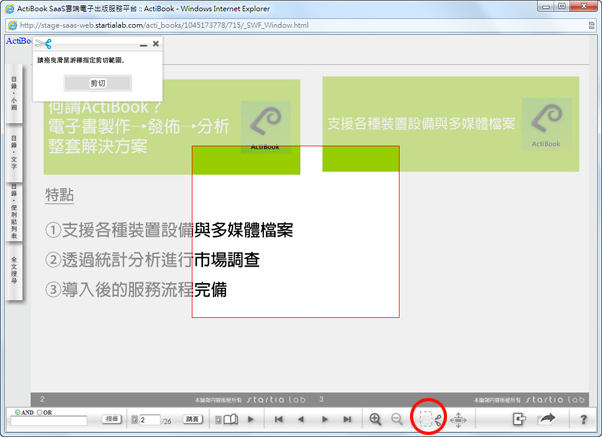
Task: Click the four-arrow move/fit screen icon
Action: (458, 420)
